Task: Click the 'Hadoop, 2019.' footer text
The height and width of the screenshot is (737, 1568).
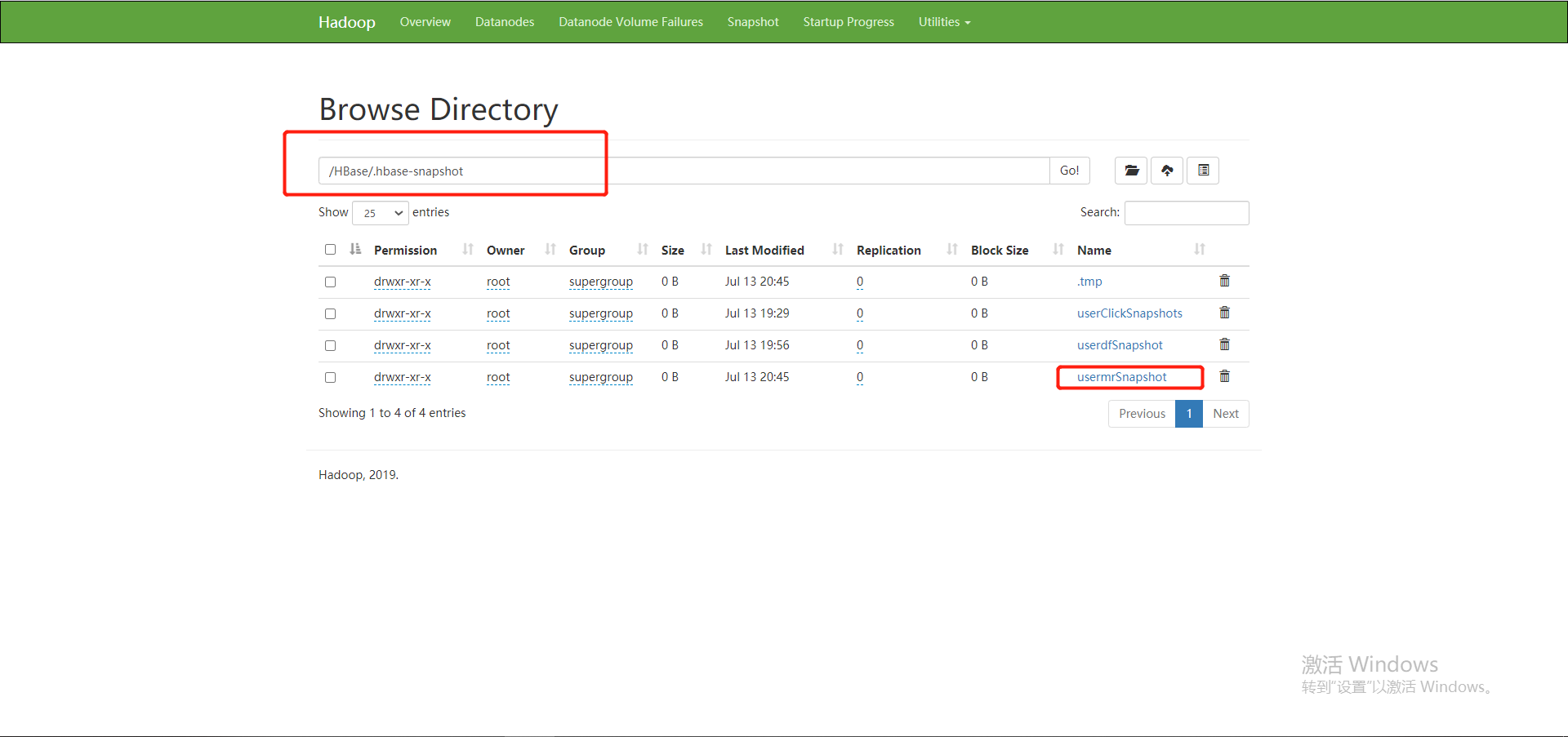Action: click(x=359, y=475)
